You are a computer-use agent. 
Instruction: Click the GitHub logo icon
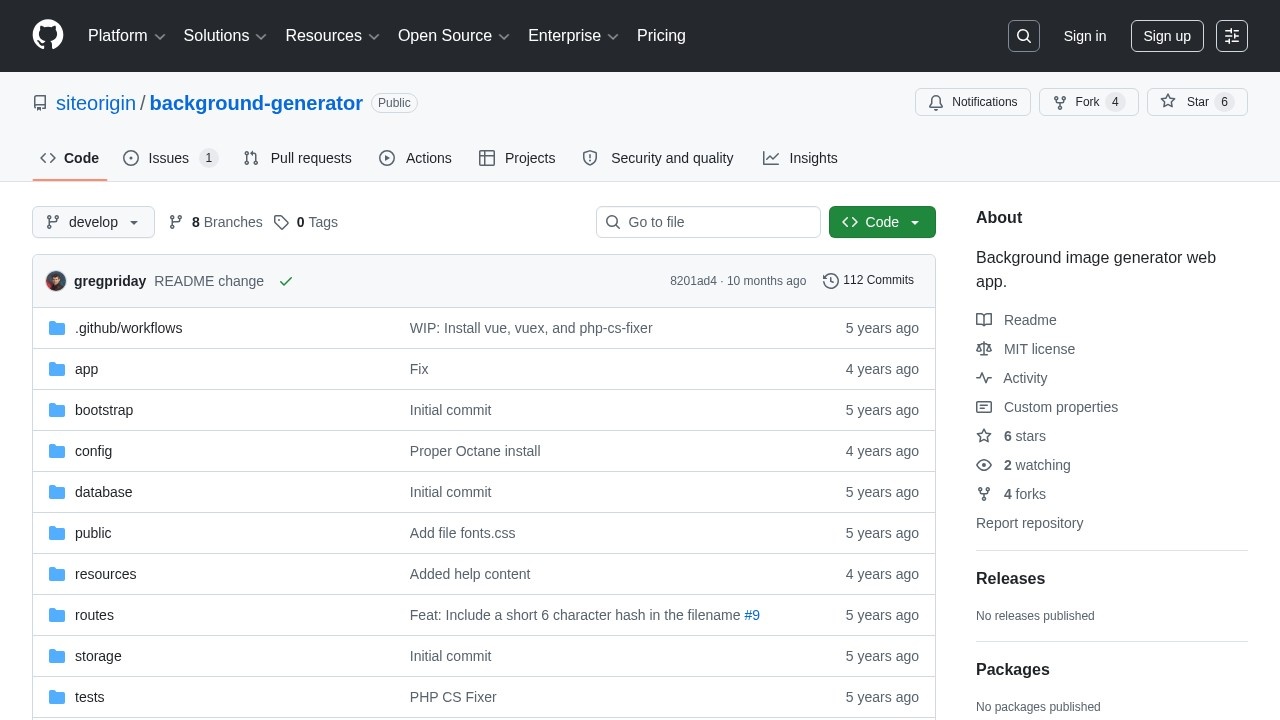[48, 35]
